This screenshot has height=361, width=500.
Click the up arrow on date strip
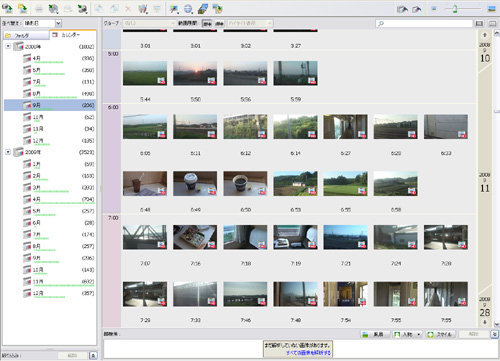[485, 35]
